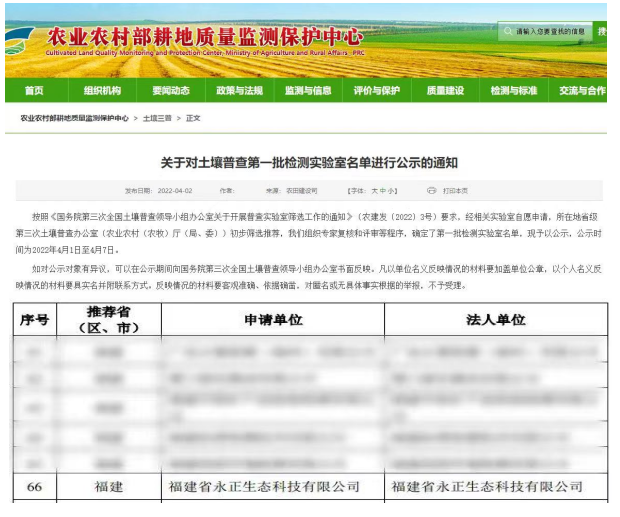
Task: Open the 首页 menu item
Action: 34,91
